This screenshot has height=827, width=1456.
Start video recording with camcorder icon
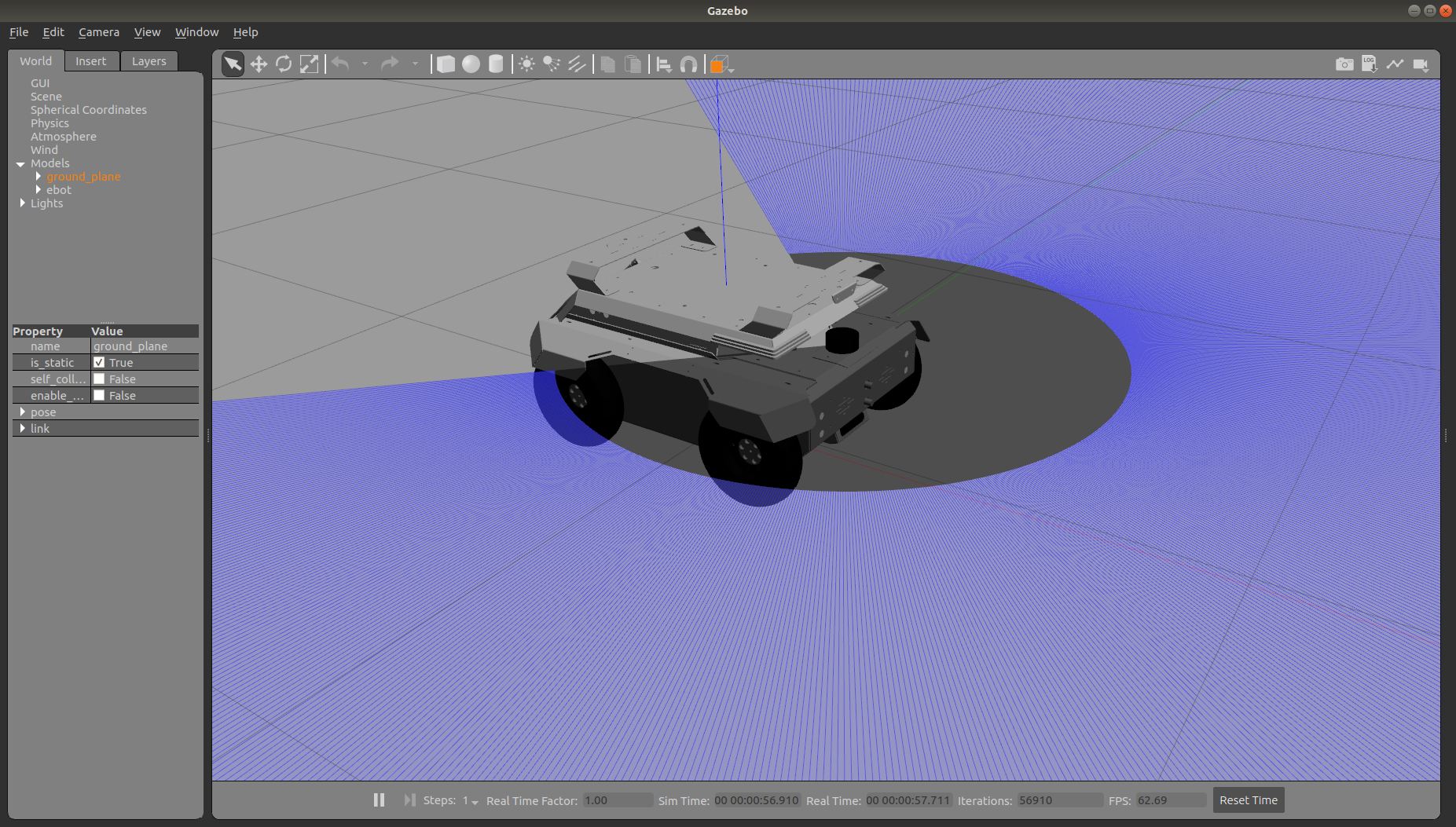pos(1421,64)
